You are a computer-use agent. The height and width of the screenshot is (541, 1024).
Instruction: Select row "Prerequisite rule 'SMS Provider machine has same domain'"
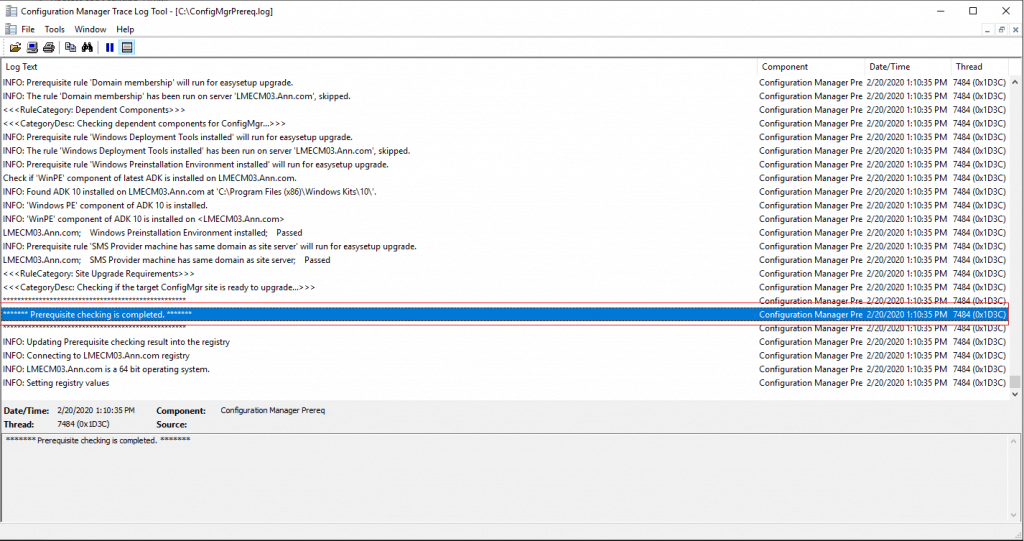point(505,246)
